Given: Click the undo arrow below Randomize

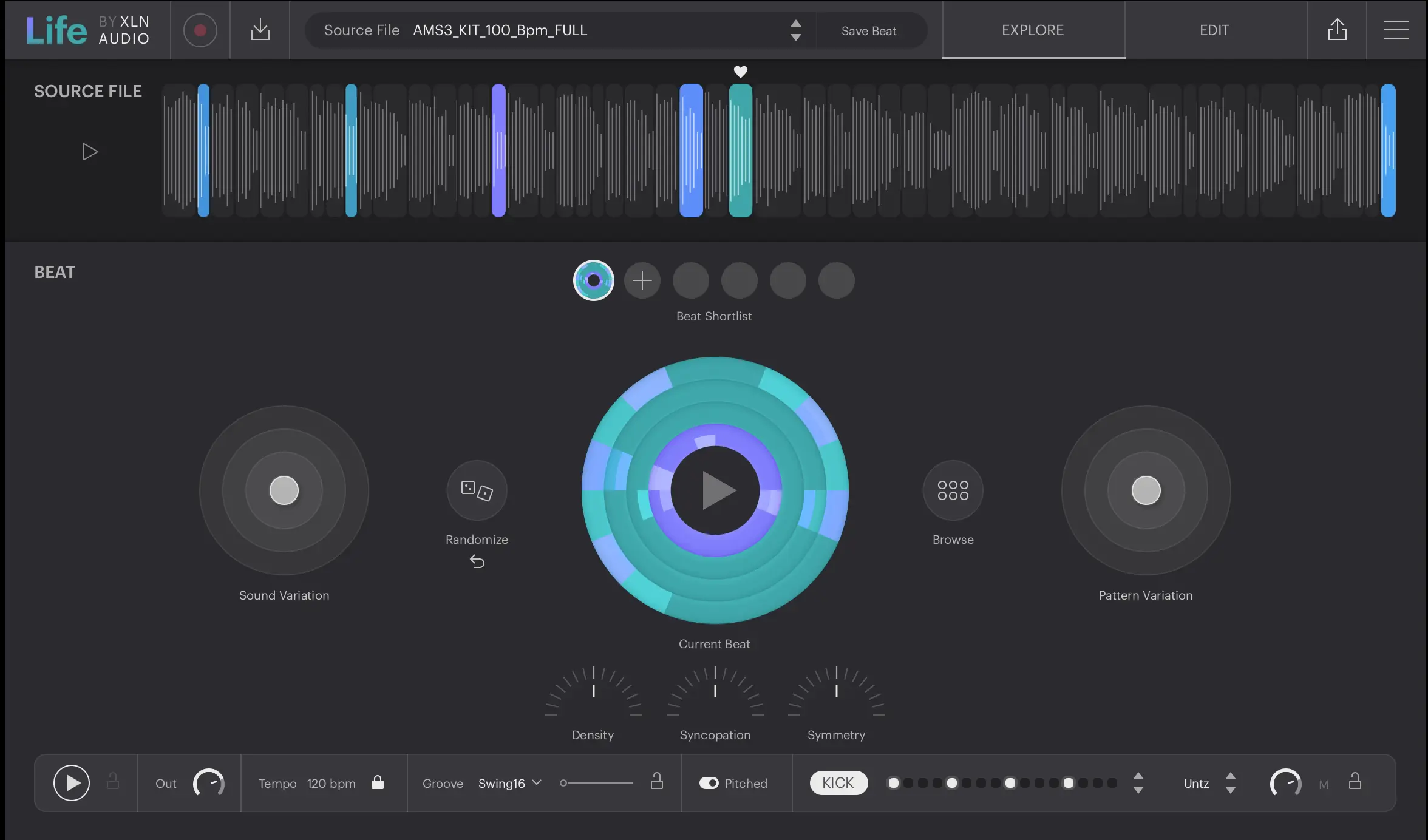Looking at the screenshot, I should click(x=477, y=562).
